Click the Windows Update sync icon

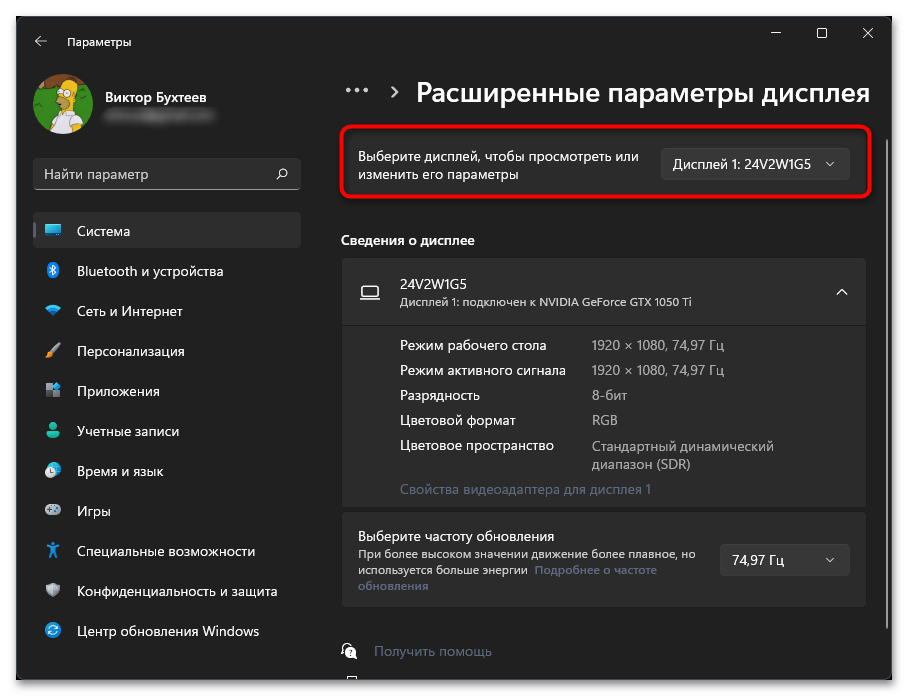53,631
